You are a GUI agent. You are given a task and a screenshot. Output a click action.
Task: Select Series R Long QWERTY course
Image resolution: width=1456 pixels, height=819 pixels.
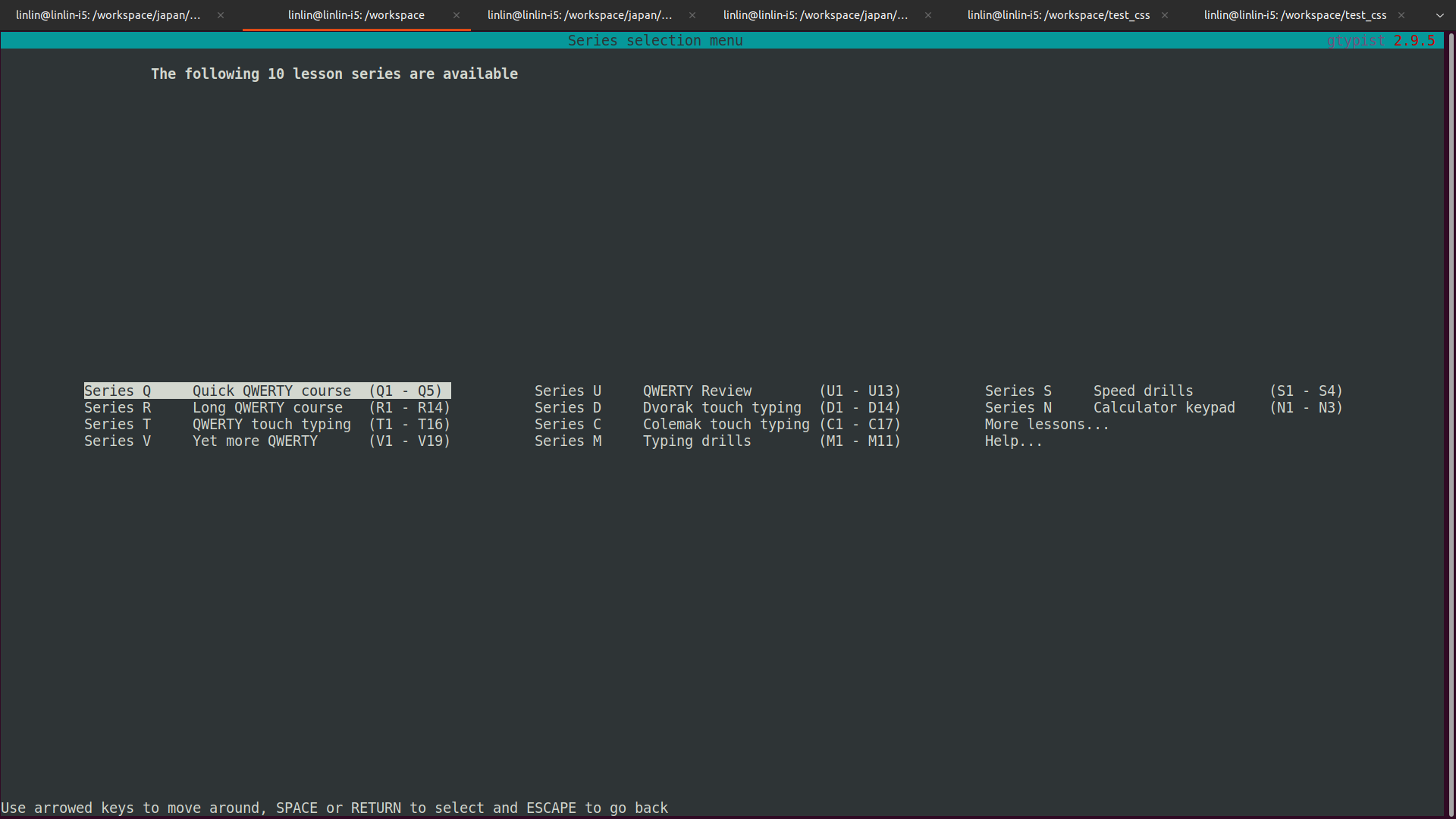pyautogui.click(x=267, y=408)
